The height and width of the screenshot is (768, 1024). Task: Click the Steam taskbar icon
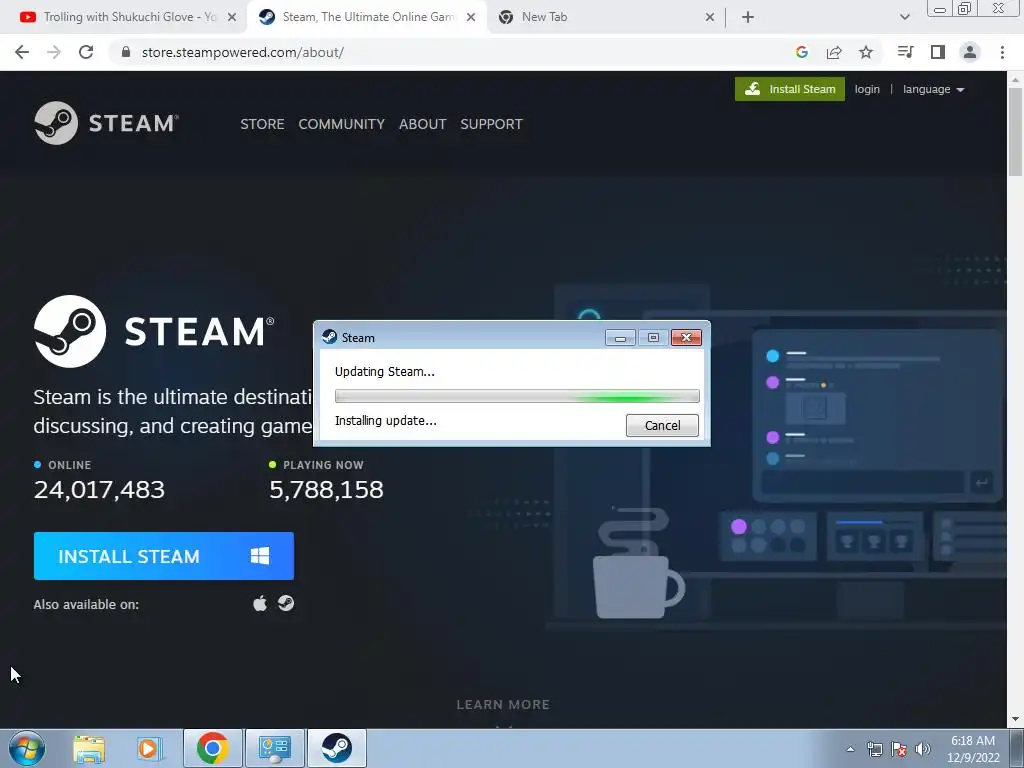(337, 748)
